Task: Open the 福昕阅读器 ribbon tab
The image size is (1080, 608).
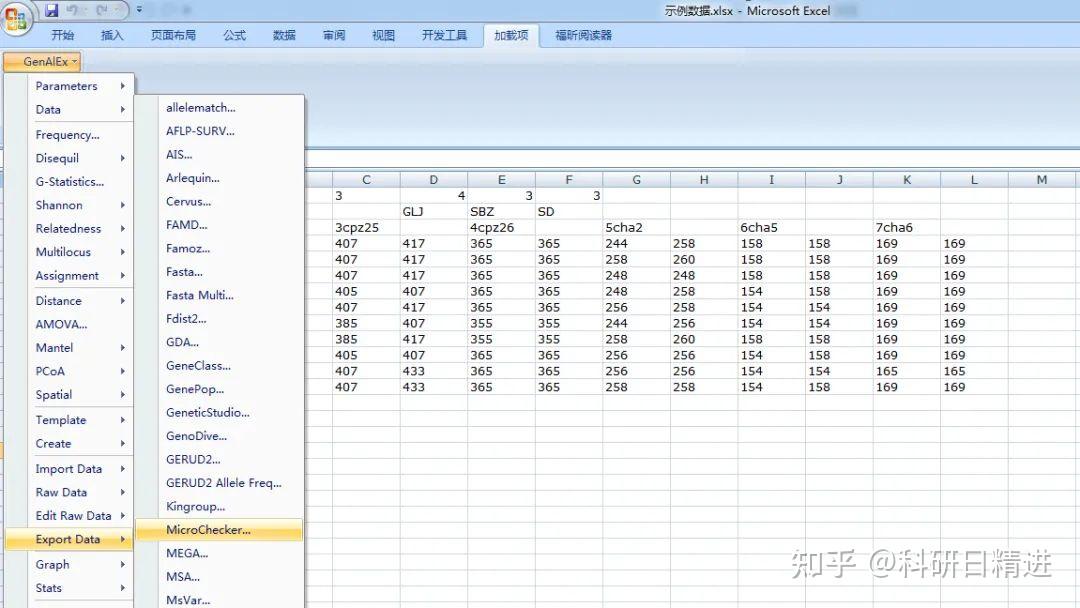Action: click(x=583, y=35)
